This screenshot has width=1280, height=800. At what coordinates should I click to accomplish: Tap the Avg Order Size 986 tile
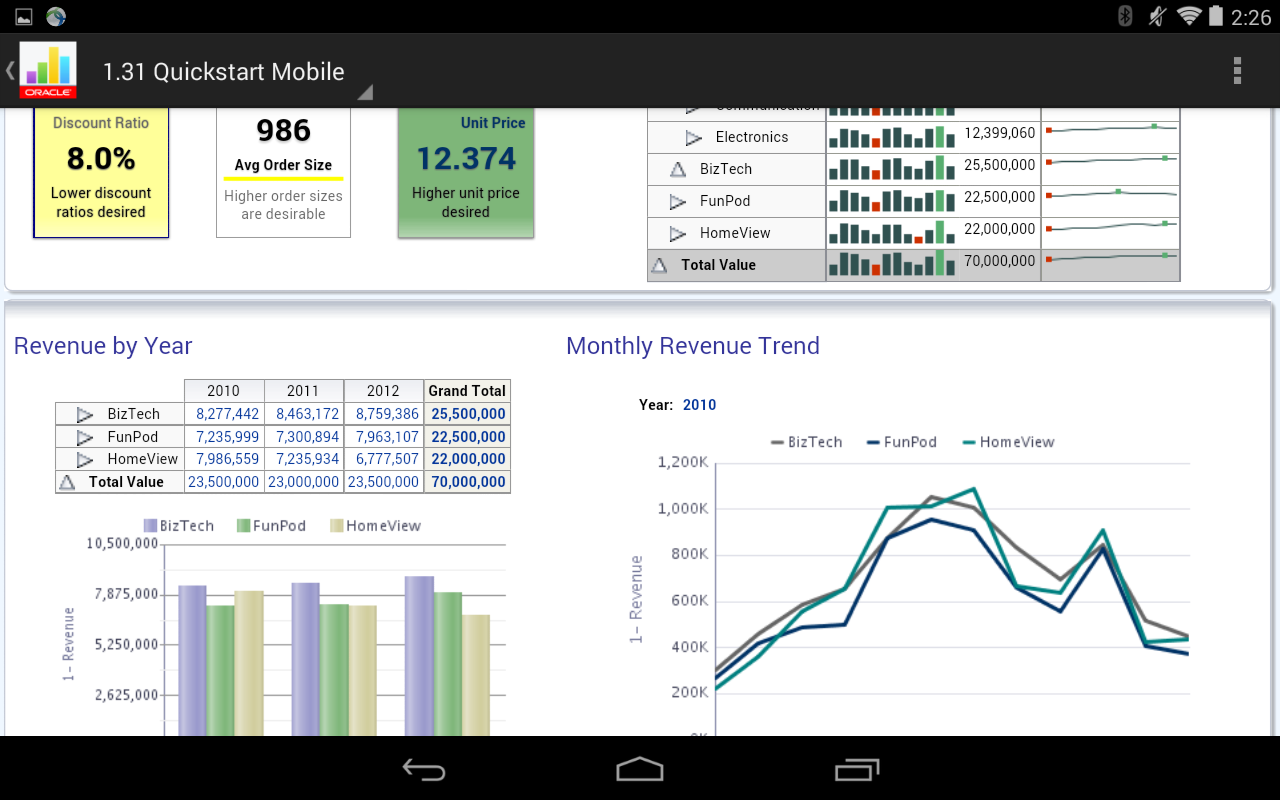(x=283, y=172)
